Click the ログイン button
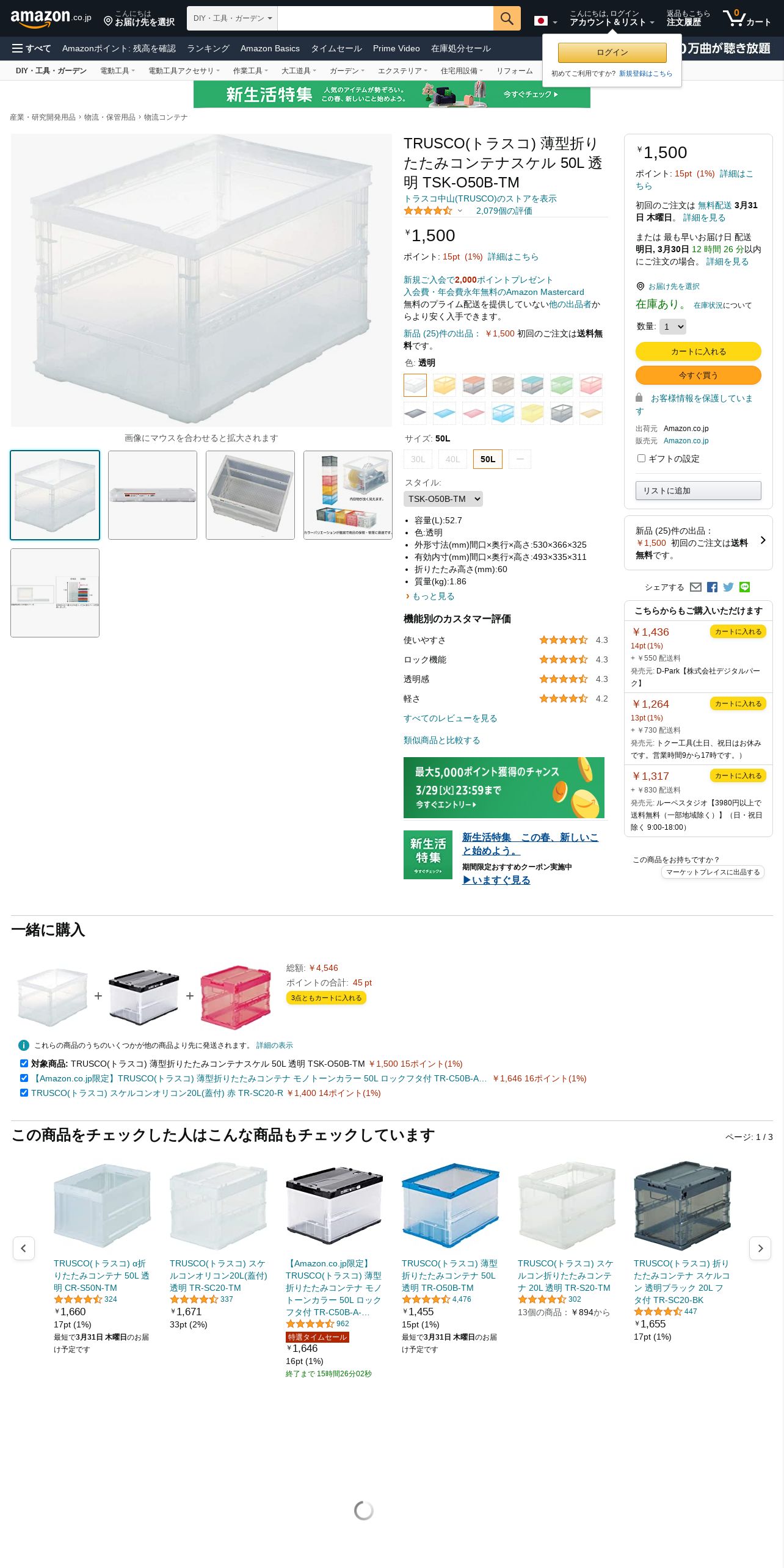Image resolution: width=784 pixels, height=1568 pixels. 612,53
